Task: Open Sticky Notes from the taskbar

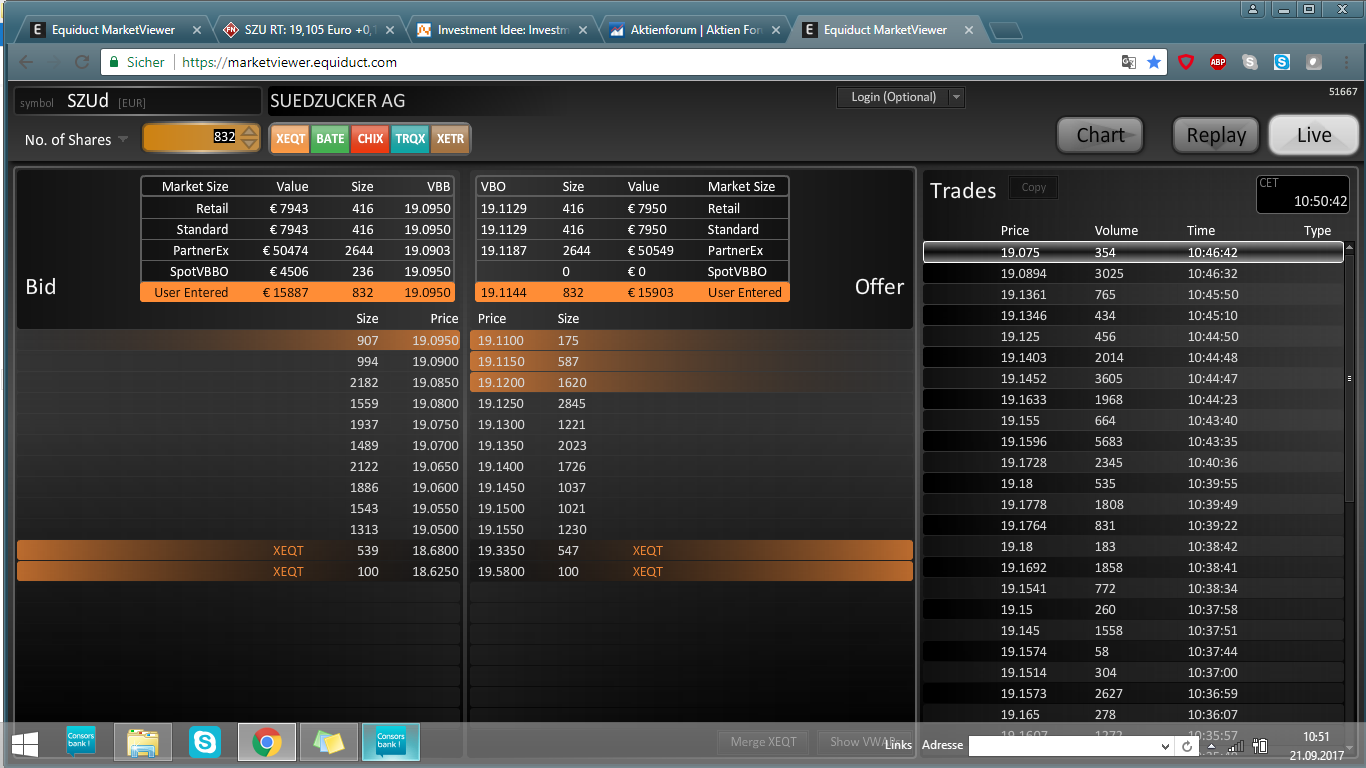Action: (328, 742)
